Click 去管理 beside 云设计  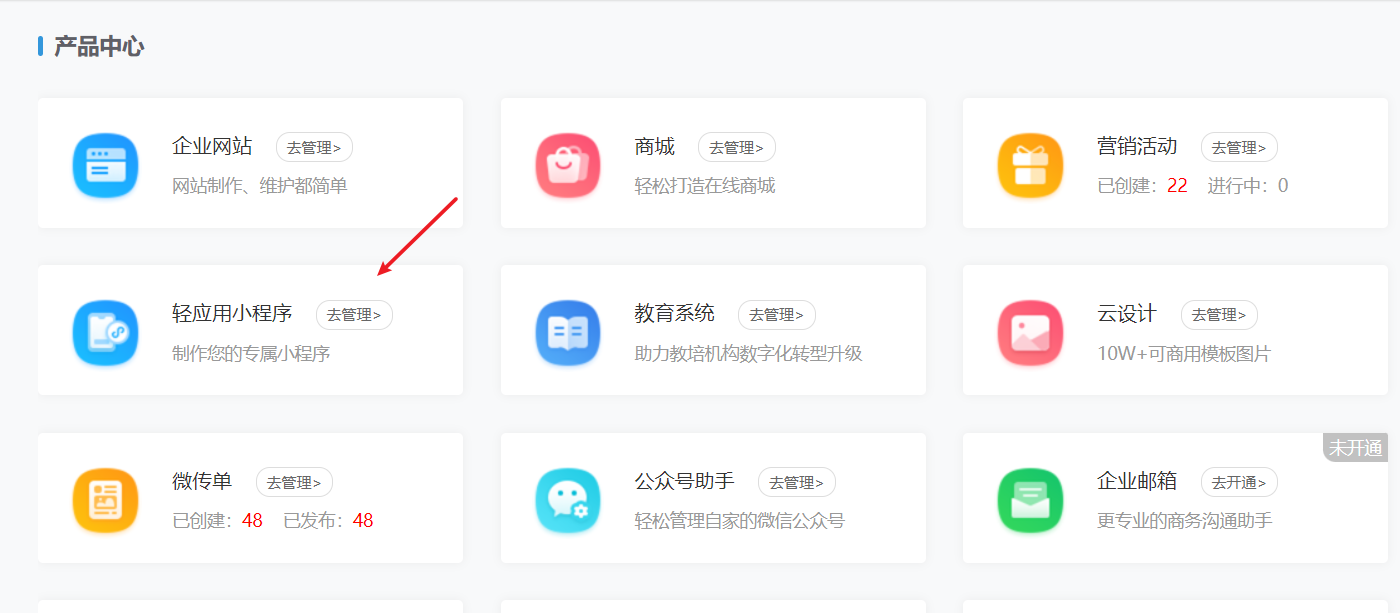pyautogui.click(x=1219, y=313)
